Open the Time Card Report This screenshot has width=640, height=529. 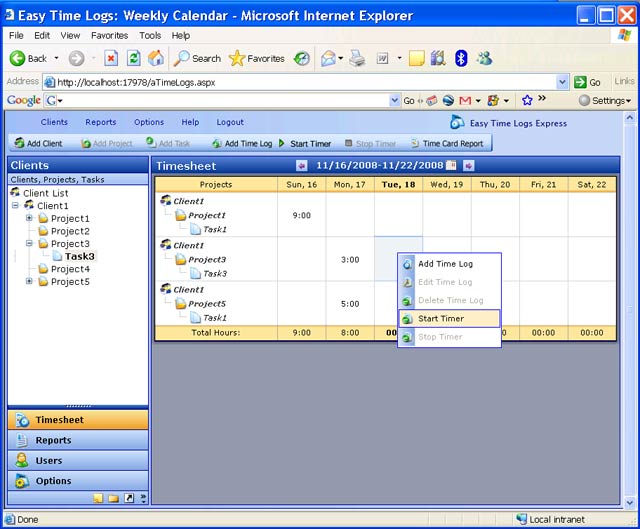click(x=447, y=144)
